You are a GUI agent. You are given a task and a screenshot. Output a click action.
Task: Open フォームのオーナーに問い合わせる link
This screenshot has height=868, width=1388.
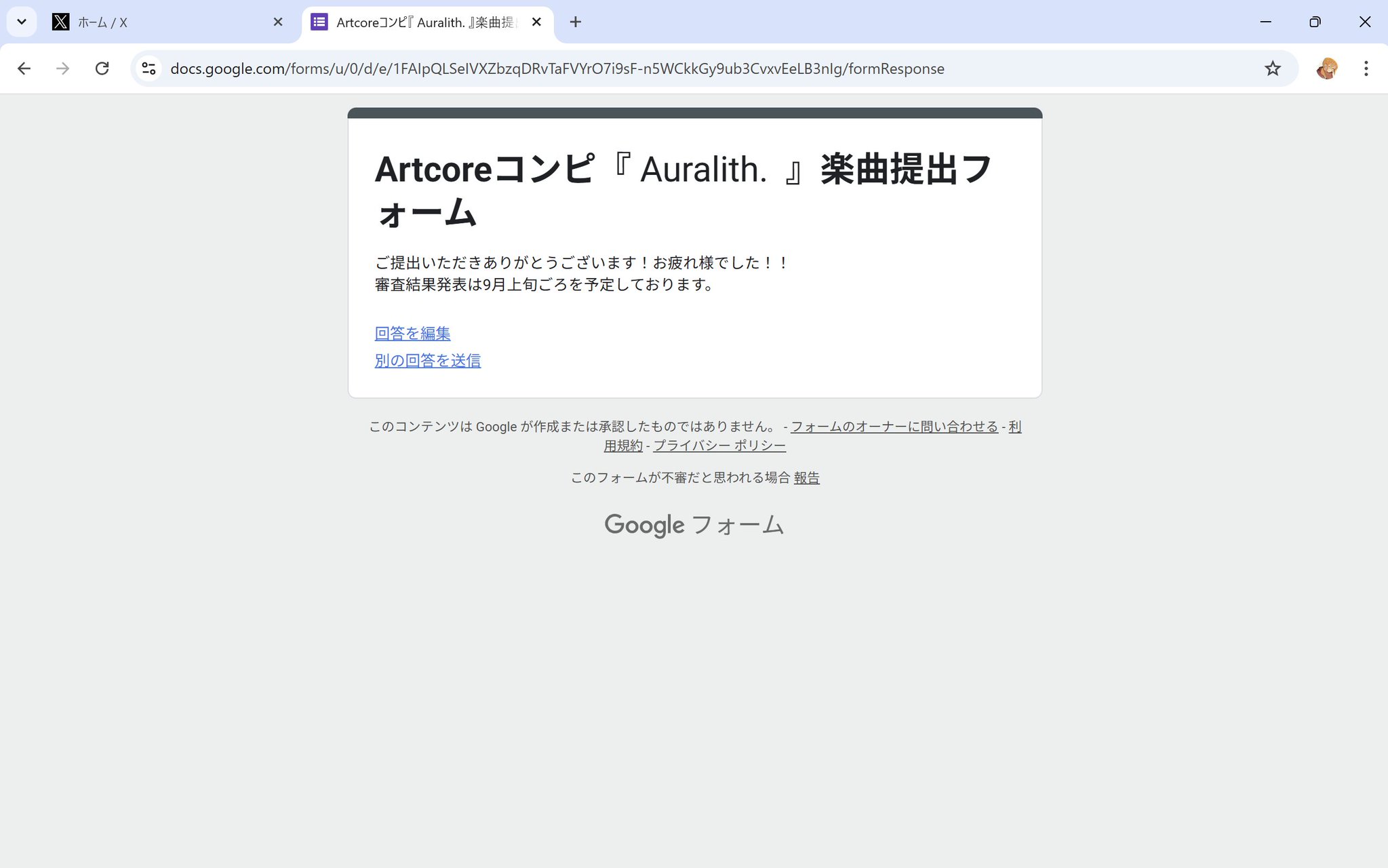[x=894, y=427]
